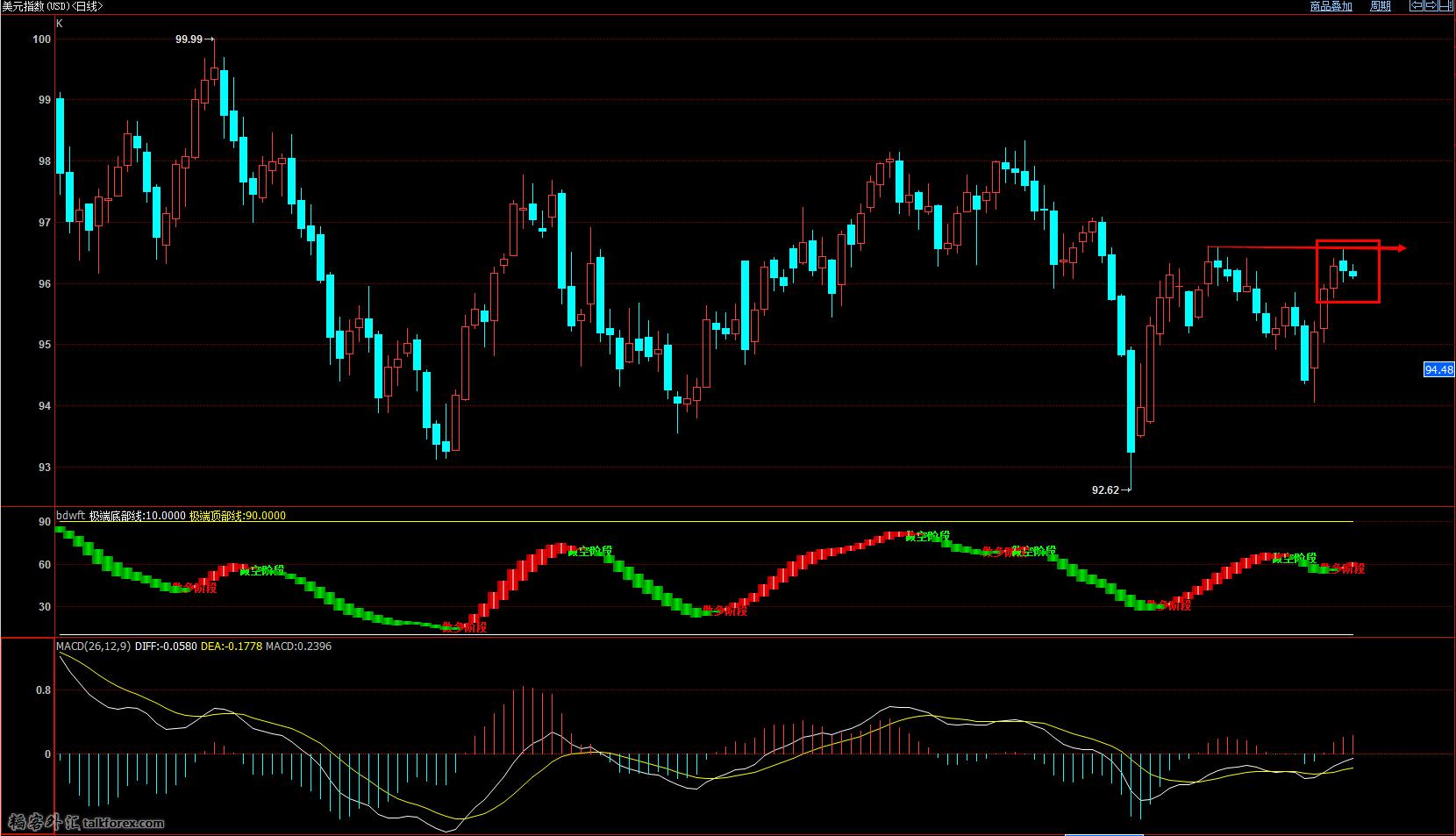The image size is (1456, 836).
Task: Click the 97 price axis label
Action: [x=45, y=223]
